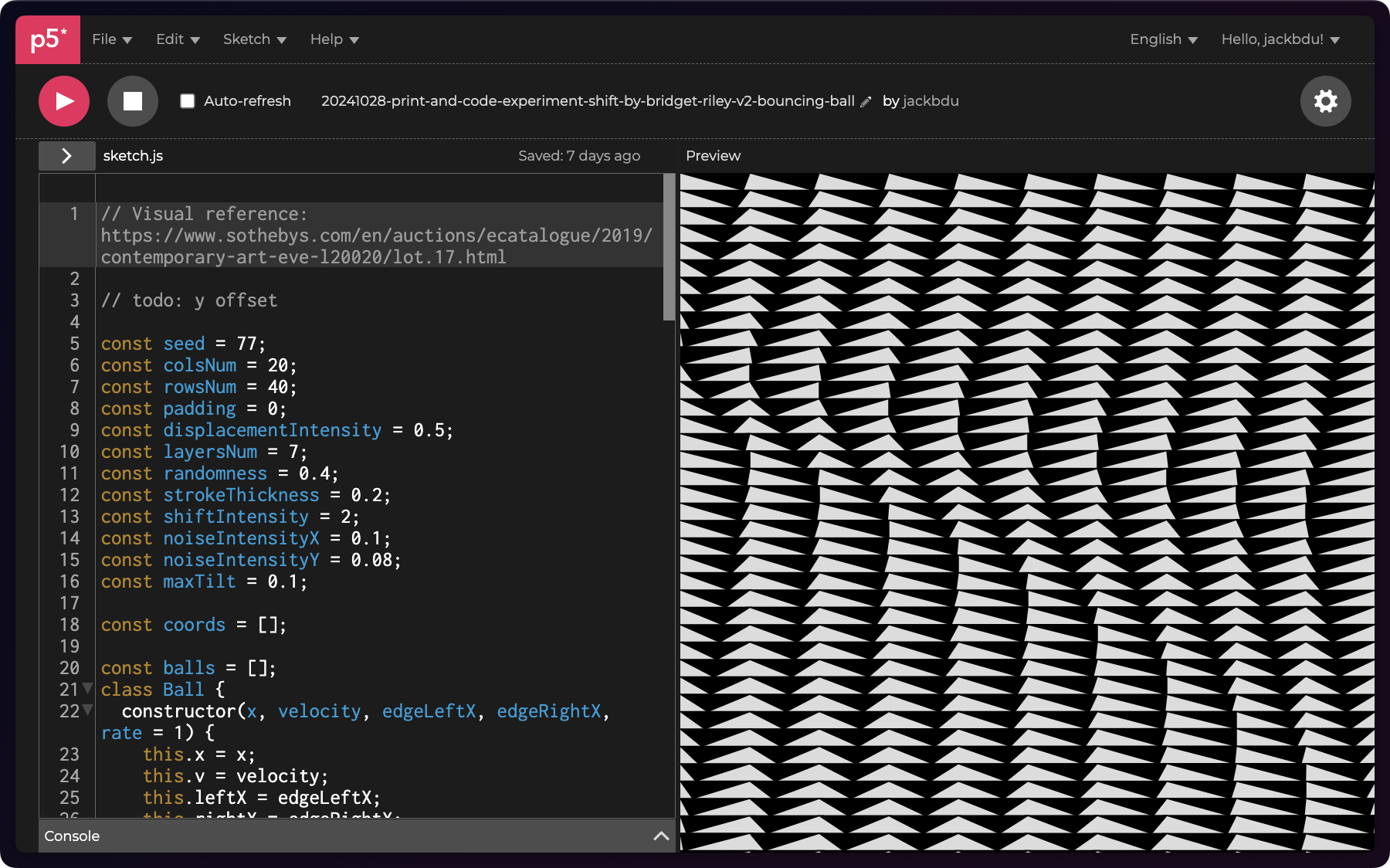The height and width of the screenshot is (868, 1390).
Task: Open editor settings via gear icon
Action: (1325, 101)
